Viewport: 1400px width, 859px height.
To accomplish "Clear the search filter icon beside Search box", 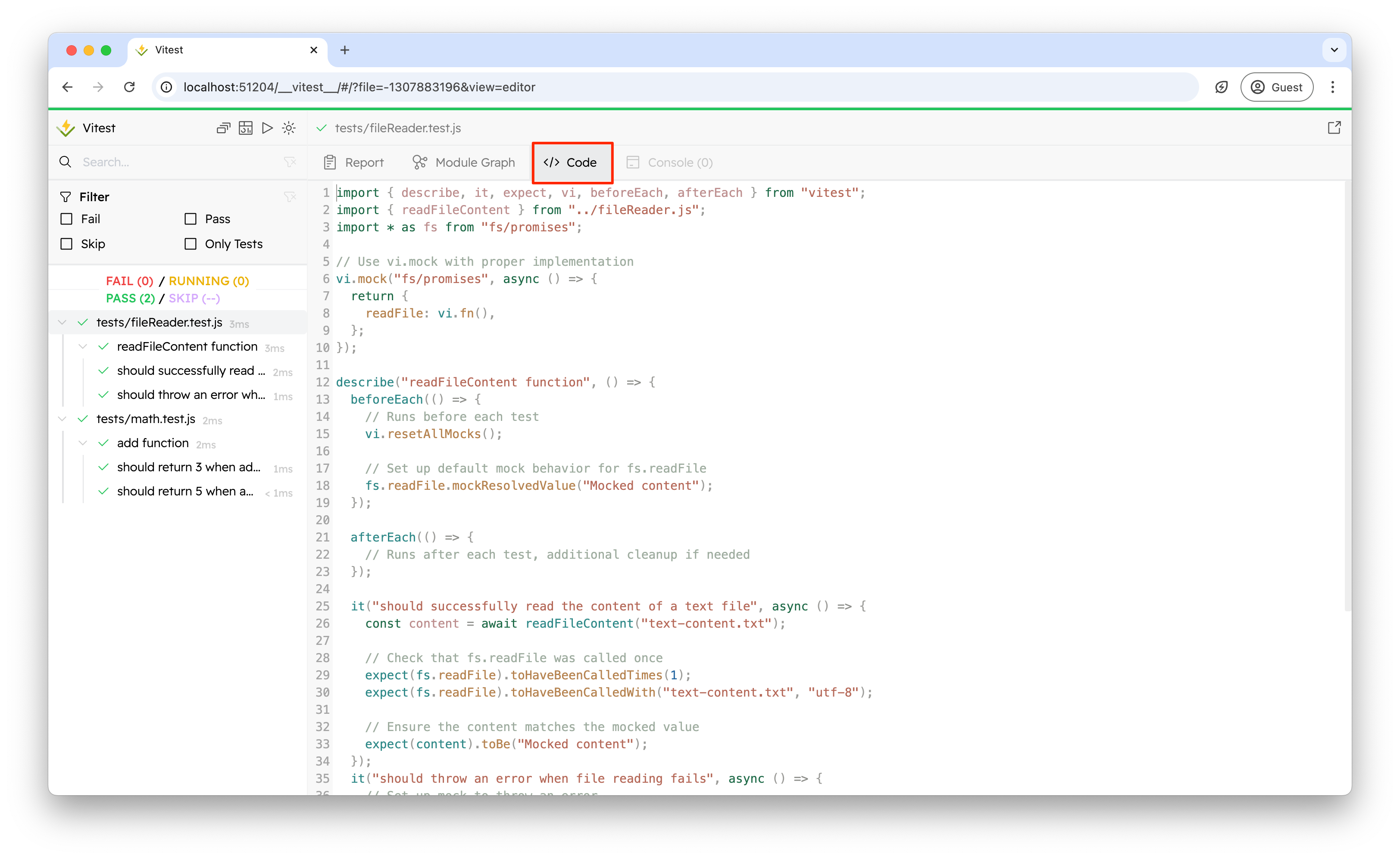I will pyautogui.click(x=291, y=162).
